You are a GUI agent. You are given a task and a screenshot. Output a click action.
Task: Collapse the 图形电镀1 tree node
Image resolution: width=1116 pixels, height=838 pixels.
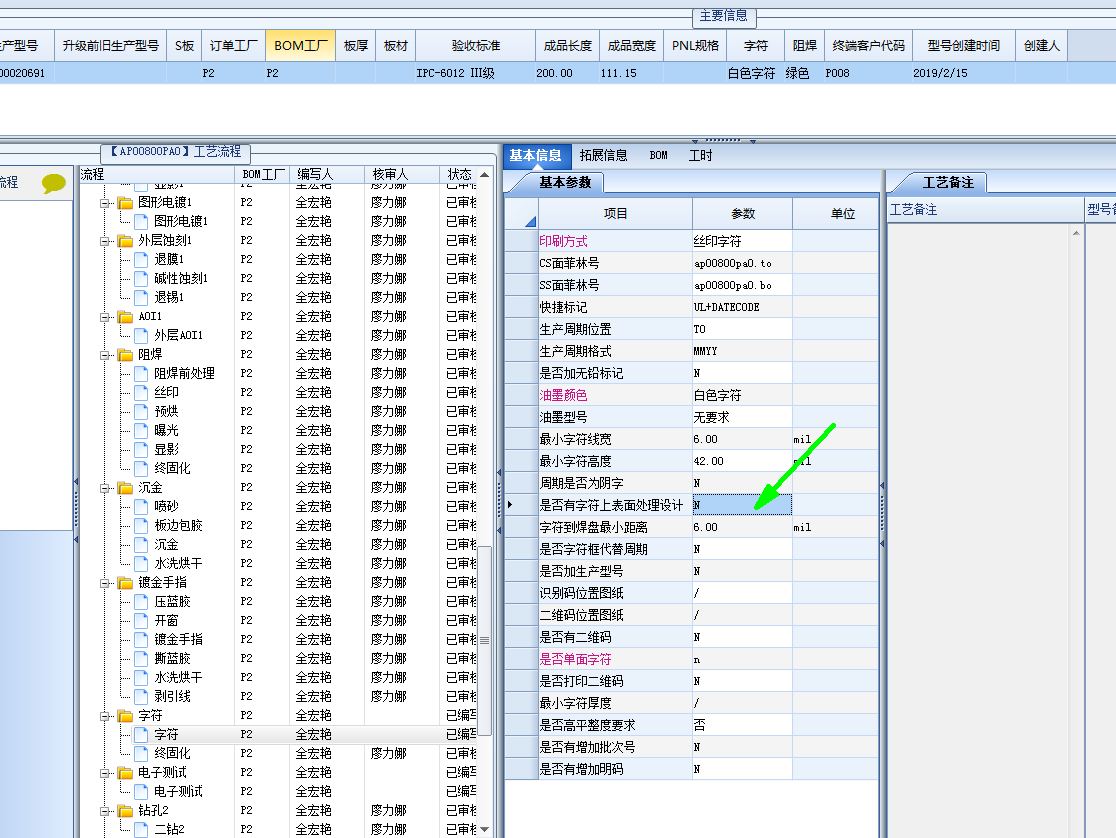[105, 203]
